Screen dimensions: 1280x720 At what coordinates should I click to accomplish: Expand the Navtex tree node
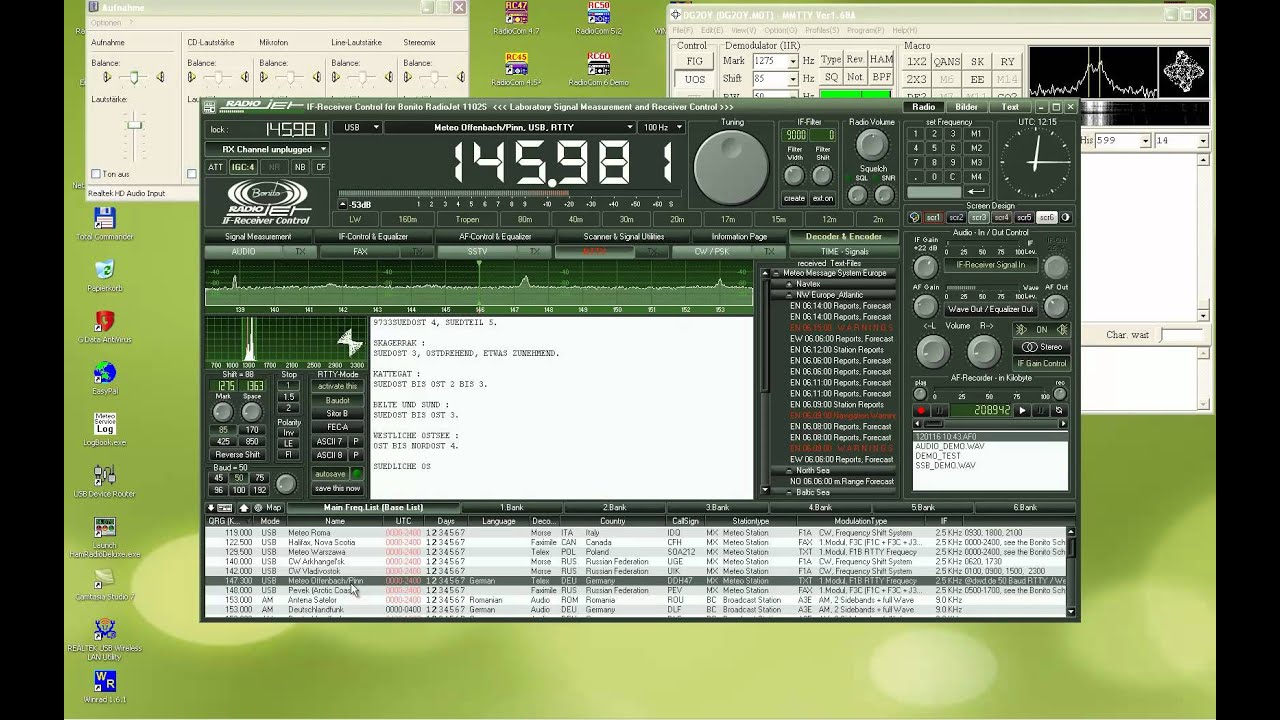788,284
